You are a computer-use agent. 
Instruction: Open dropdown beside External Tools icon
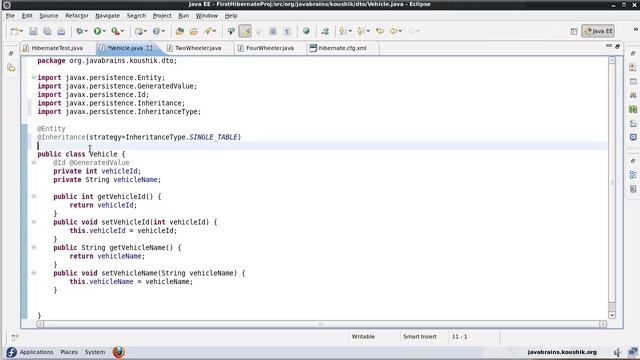(122, 31)
